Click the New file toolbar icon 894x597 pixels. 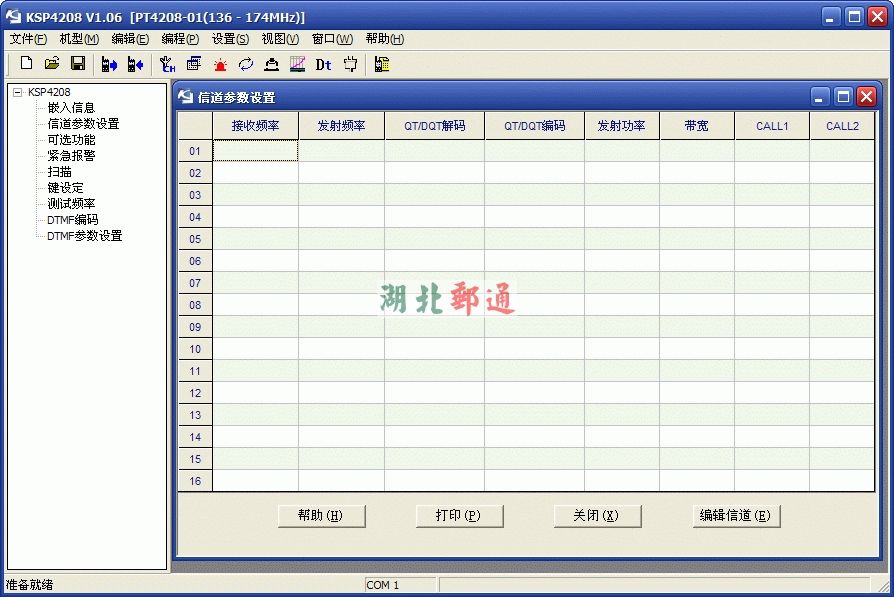coord(27,64)
